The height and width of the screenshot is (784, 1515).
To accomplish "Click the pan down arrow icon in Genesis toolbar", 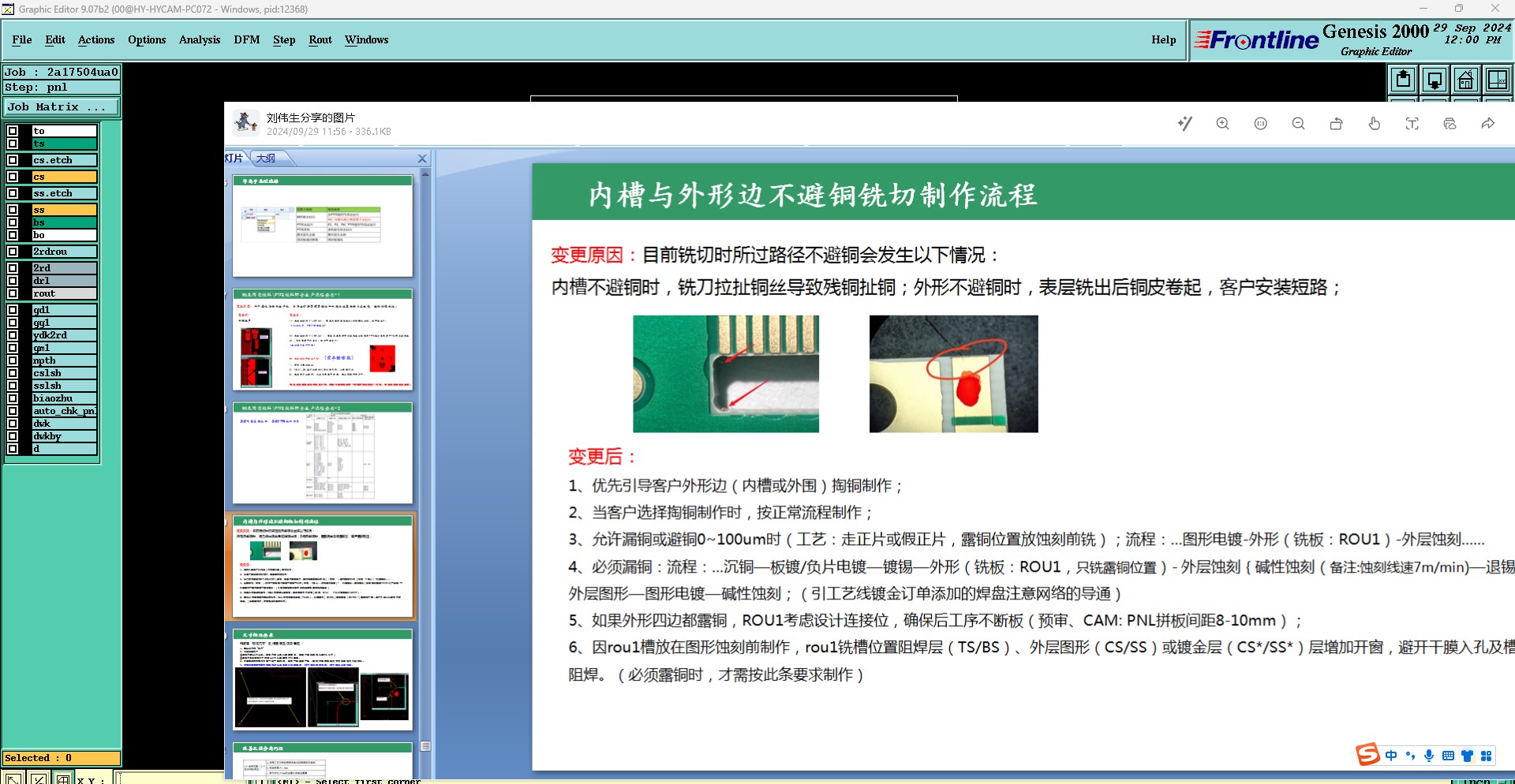I will pos(1435,80).
